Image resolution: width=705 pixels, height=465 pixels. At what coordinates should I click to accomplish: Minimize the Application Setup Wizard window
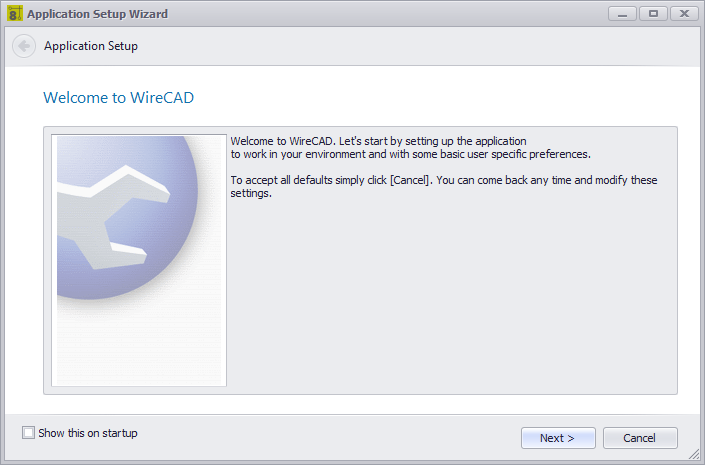tap(622, 13)
